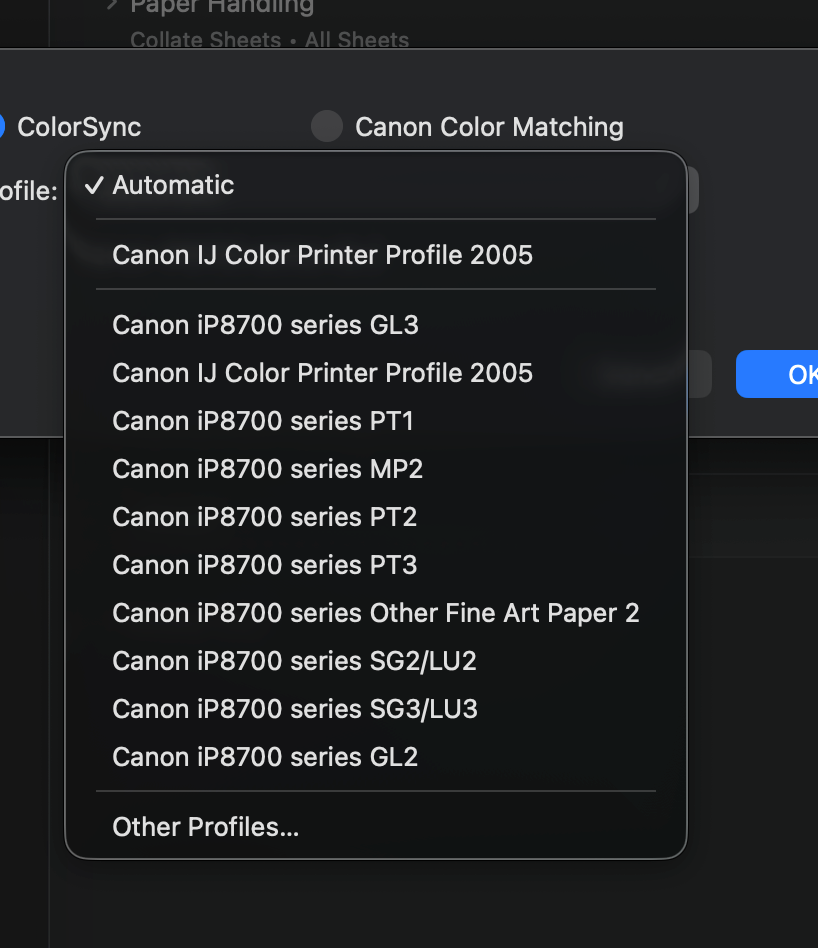Choose Canon iP8700 series MP2 profile
818x948 pixels.
coord(375,469)
